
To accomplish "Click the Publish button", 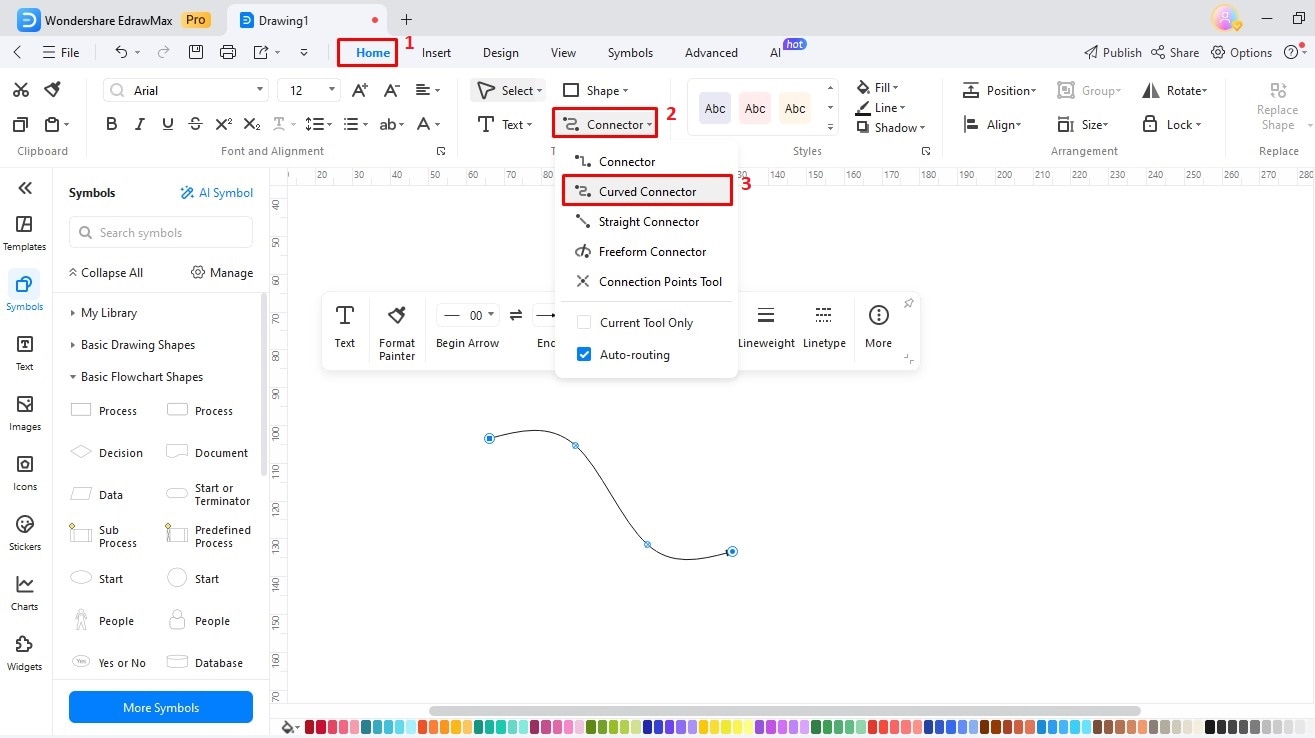I will point(1113,53).
